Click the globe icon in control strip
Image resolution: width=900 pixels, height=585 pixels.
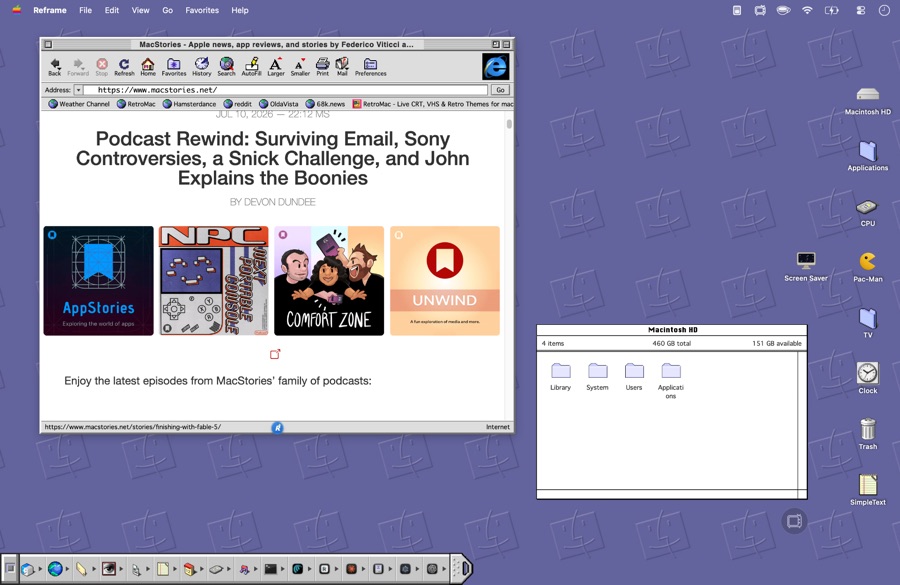55,569
